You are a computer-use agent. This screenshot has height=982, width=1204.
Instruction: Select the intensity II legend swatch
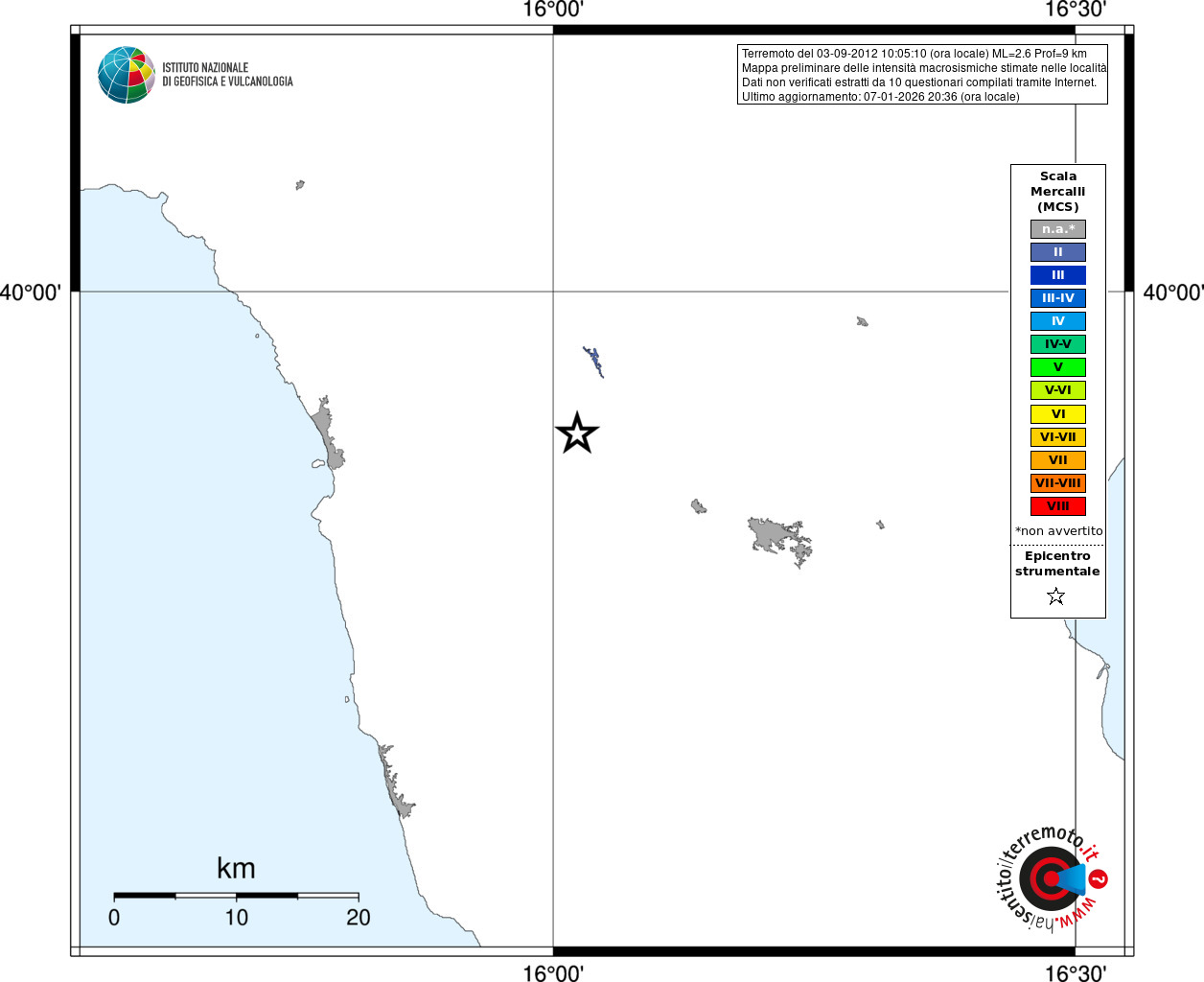(1058, 252)
